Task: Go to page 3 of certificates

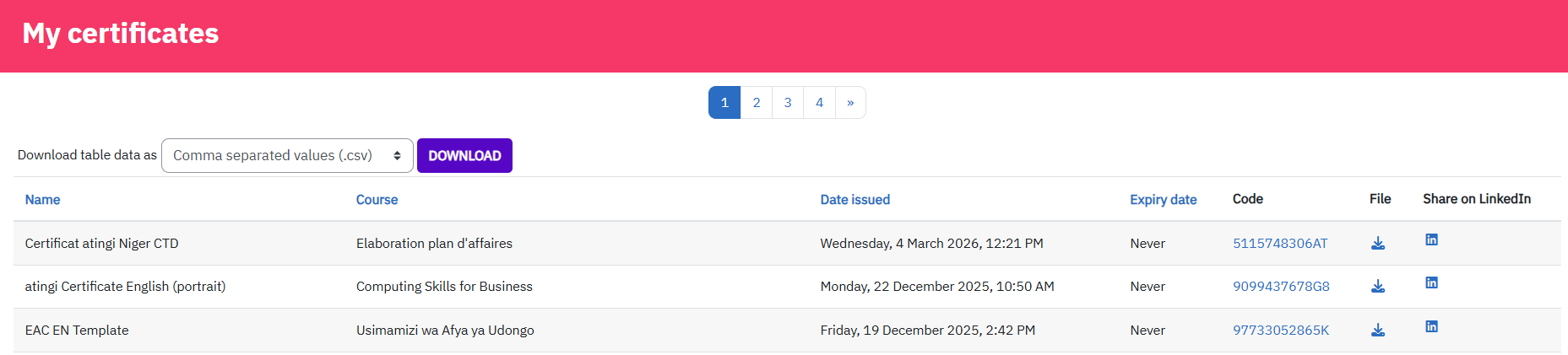Action: [x=788, y=103]
